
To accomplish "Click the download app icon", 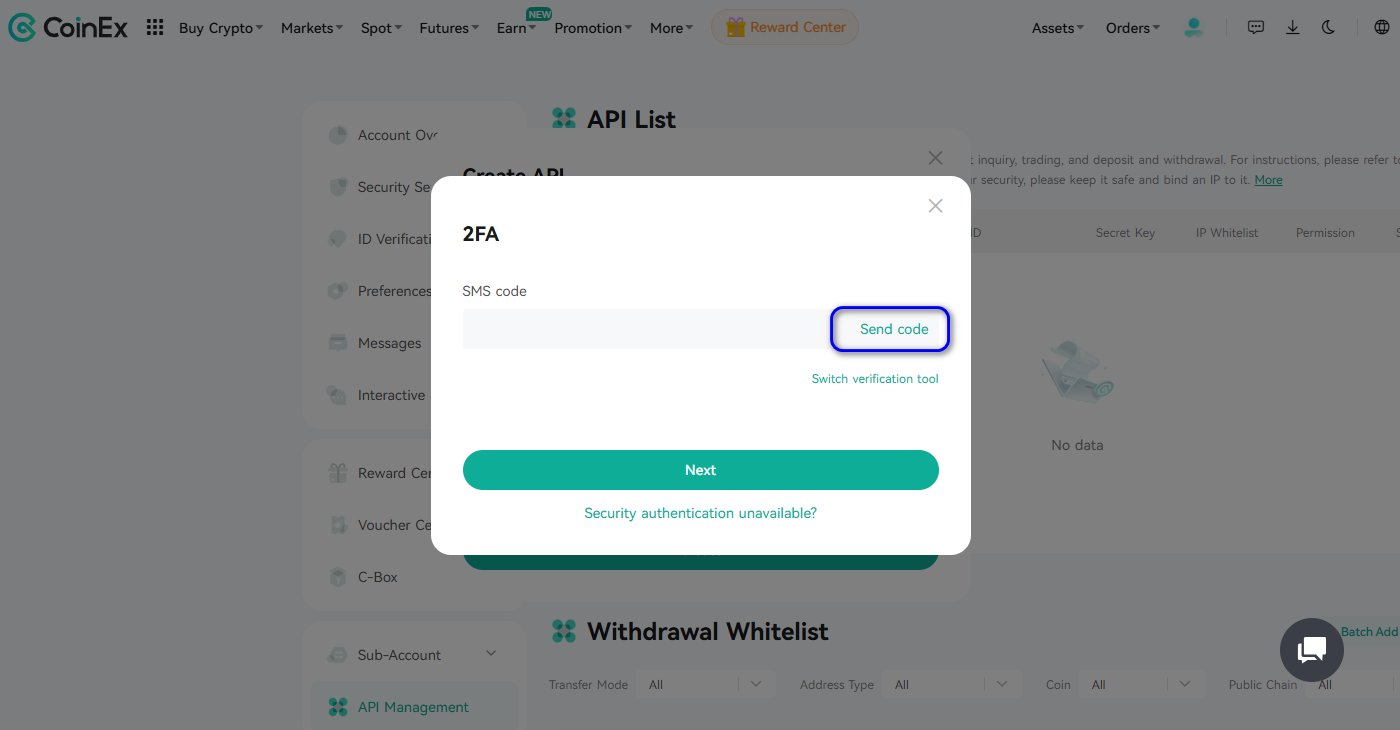I will pos(1292,28).
